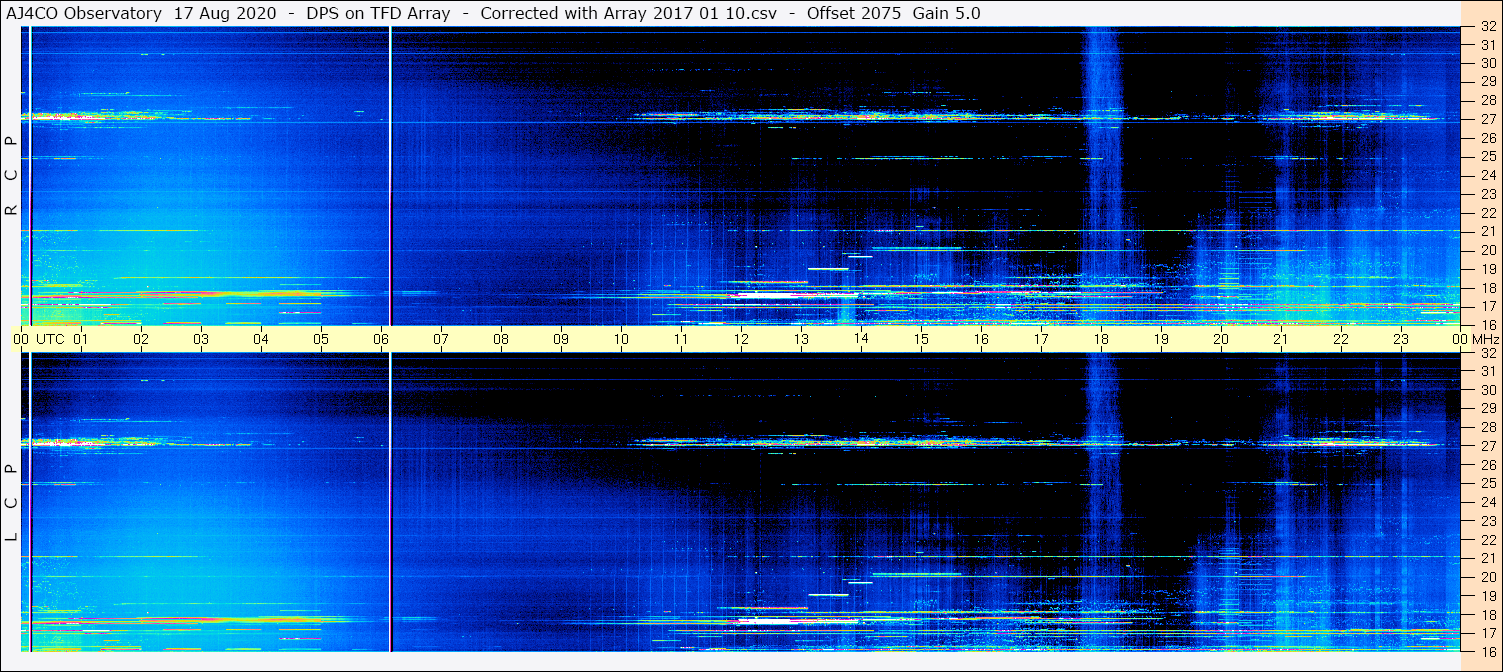The image size is (1503, 672).
Task: Click the 17 MHz label on LCP frequency scale
Action: (1487, 633)
